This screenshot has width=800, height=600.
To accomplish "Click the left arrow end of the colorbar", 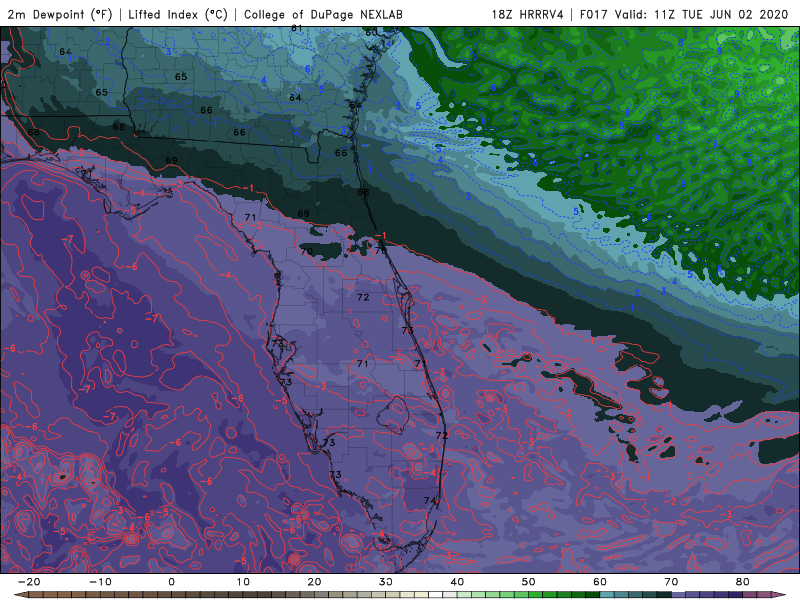I will tap(20, 595).
